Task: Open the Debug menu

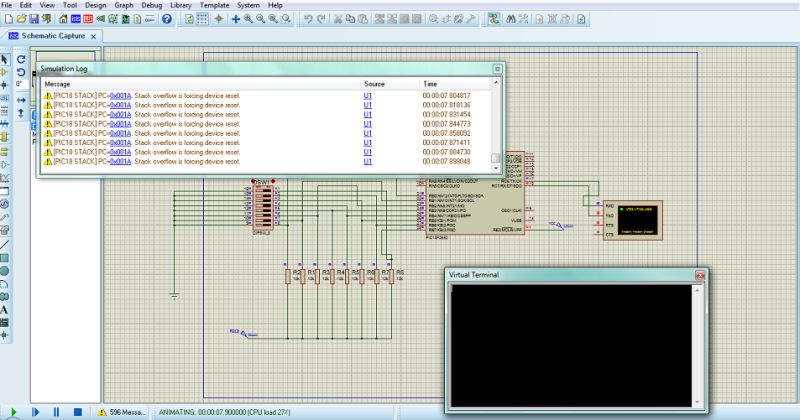Action: [x=151, y=5]
